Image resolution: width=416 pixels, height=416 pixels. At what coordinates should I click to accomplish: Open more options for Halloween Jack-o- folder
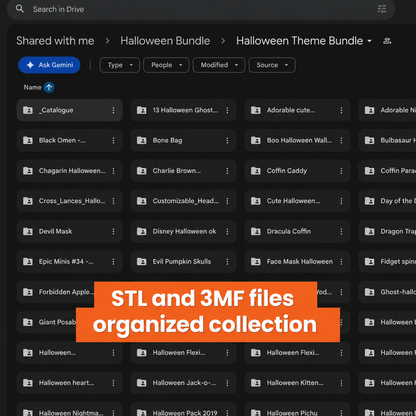(x=227, y=383)
